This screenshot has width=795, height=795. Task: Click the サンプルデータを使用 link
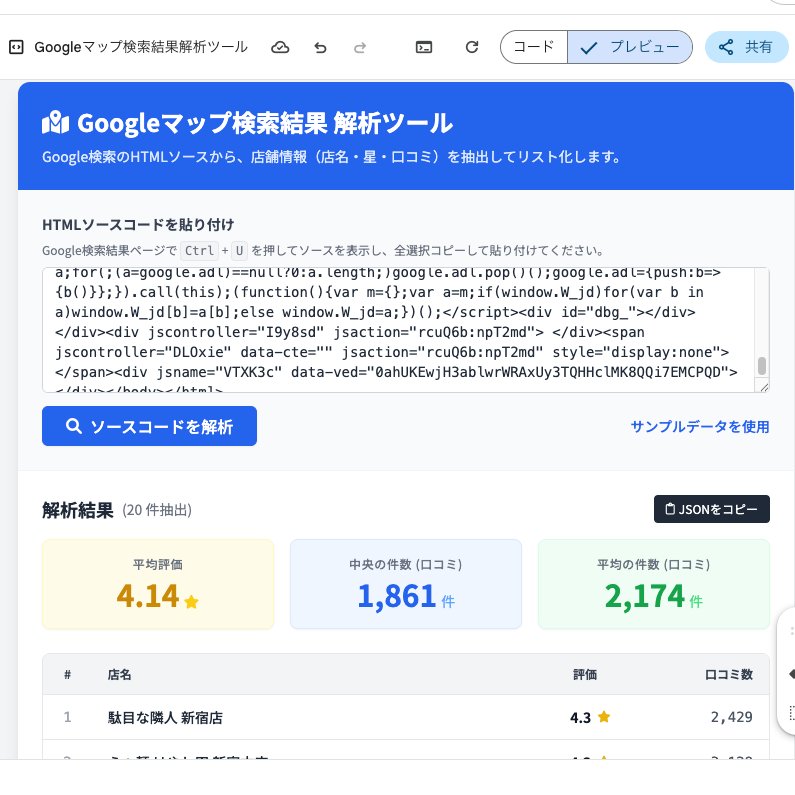tap(700, 426)
